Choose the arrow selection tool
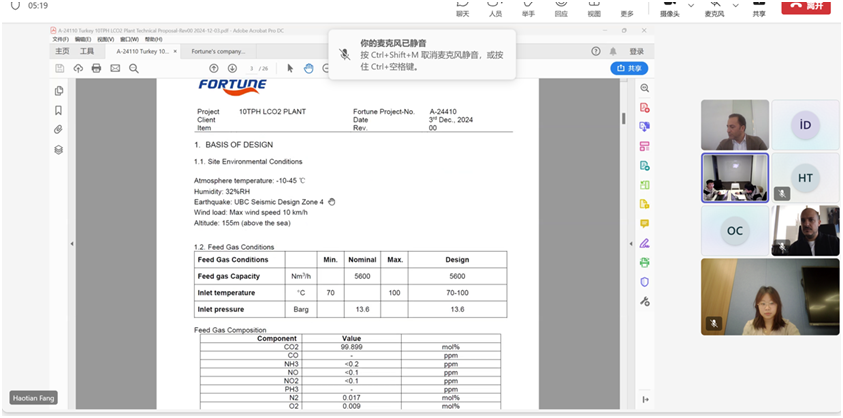The width and height of the screenshot is (843, 418). point(290,68)
